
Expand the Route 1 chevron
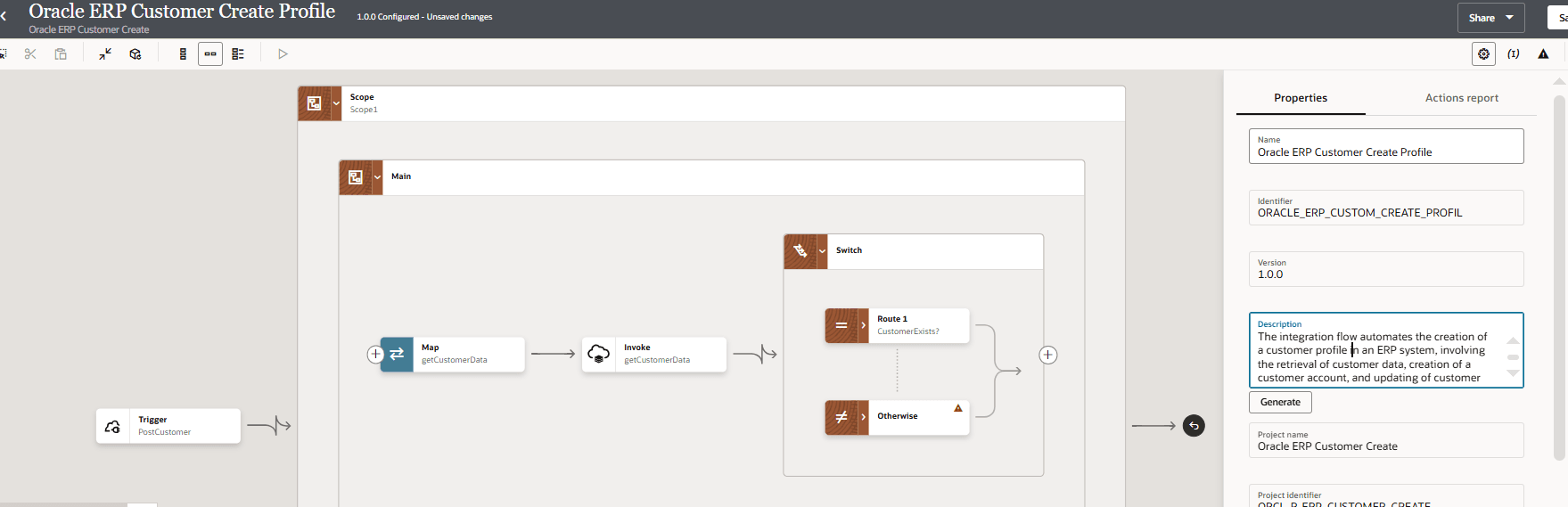point(863,326)
